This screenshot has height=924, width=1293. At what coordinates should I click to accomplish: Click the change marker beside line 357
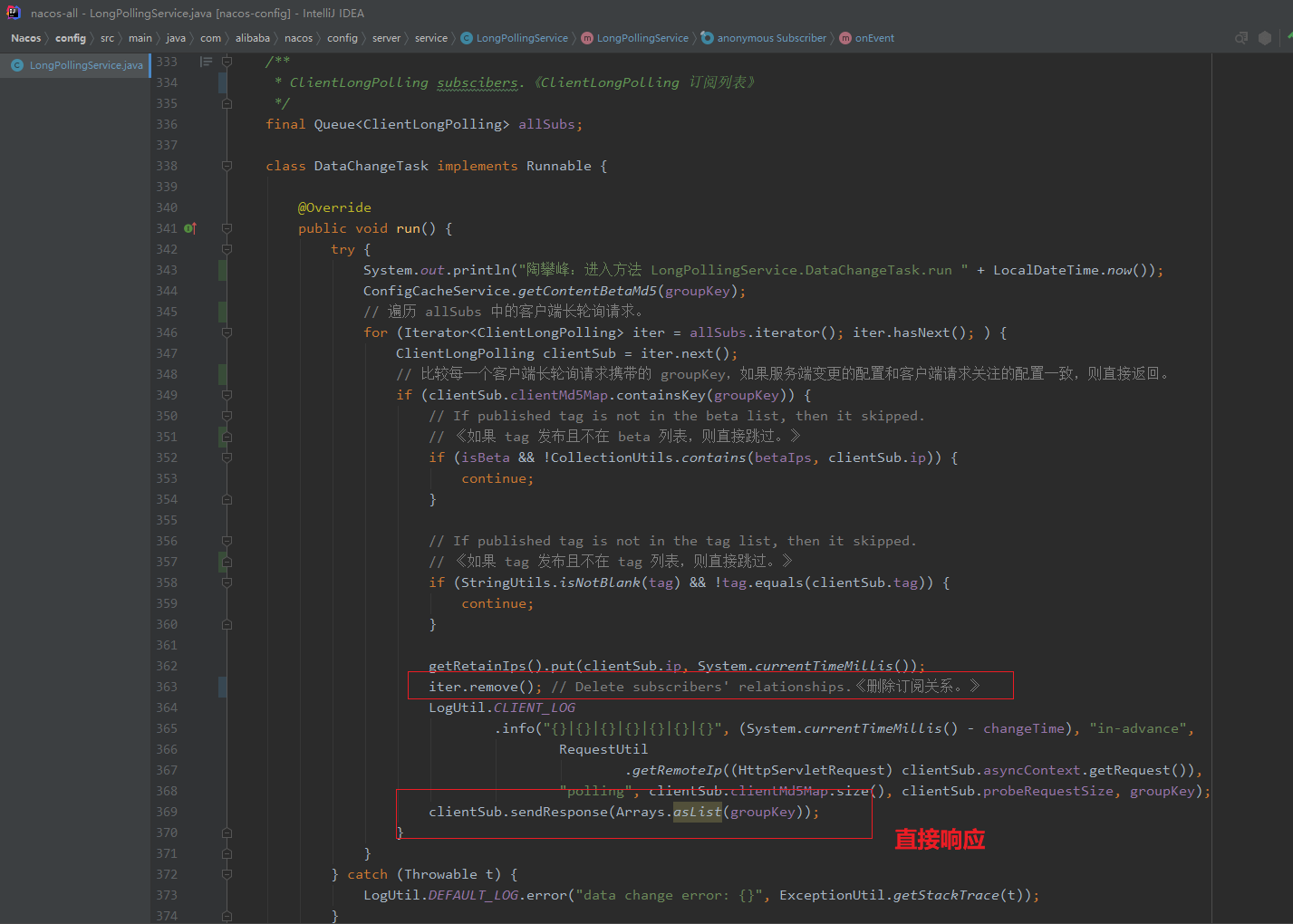click(x=222, y=562)
